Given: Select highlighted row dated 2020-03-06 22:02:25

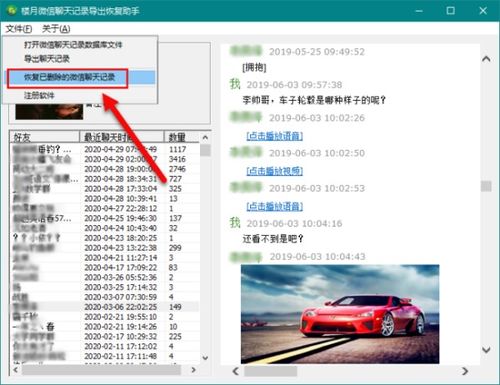Looking at the screenshot, I should point(105,307).
